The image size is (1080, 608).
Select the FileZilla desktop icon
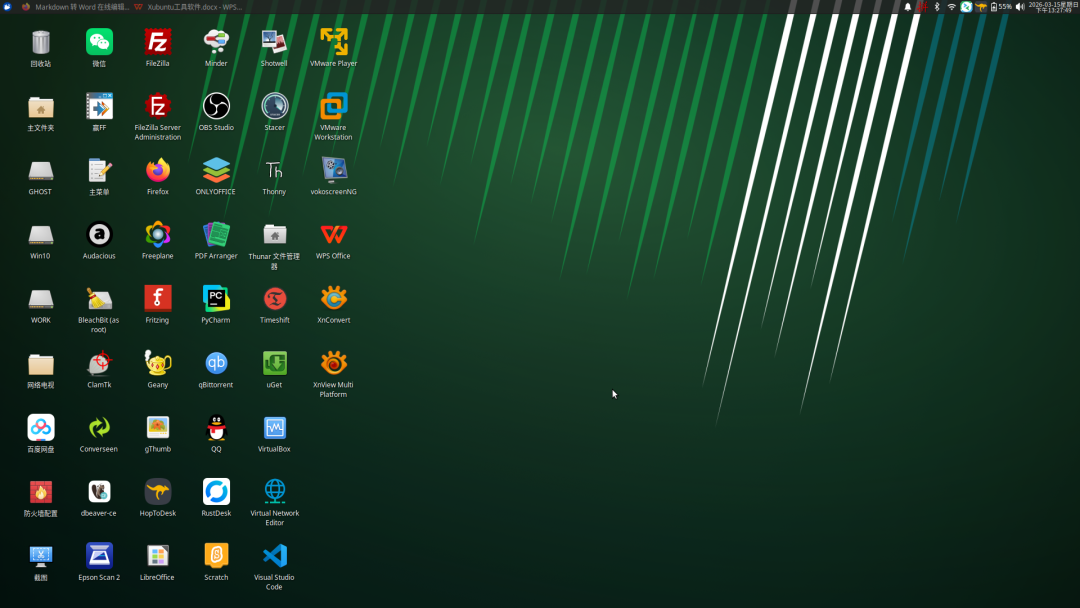click(x=158, y=48)
